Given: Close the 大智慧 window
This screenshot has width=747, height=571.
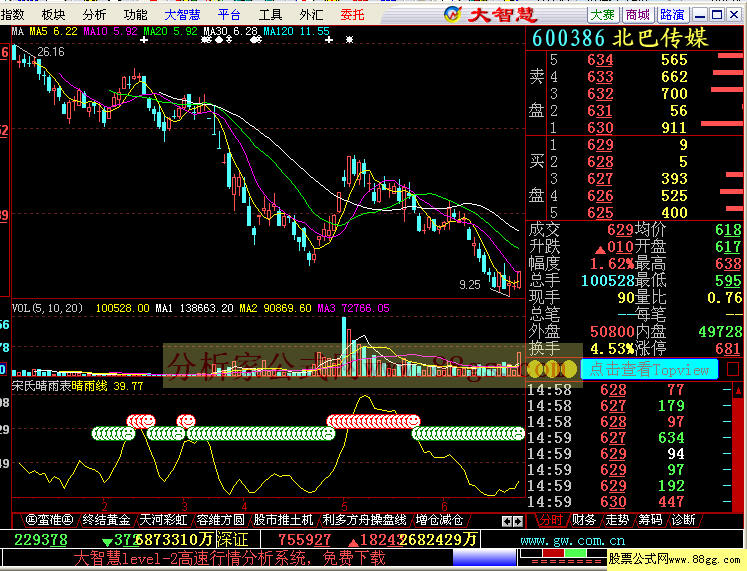Looking at the screenshot, I should (x=734, y=15).
